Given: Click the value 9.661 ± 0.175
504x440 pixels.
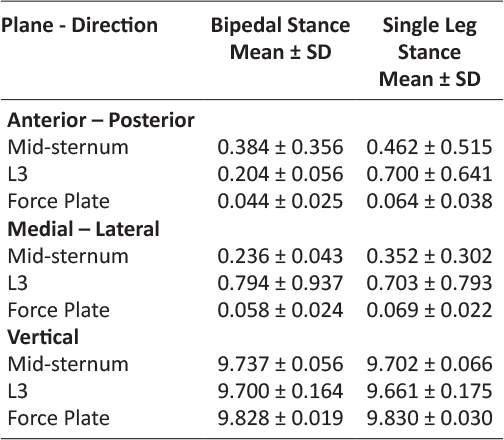Looking at the screenshot, I should (x=429, y=391).
